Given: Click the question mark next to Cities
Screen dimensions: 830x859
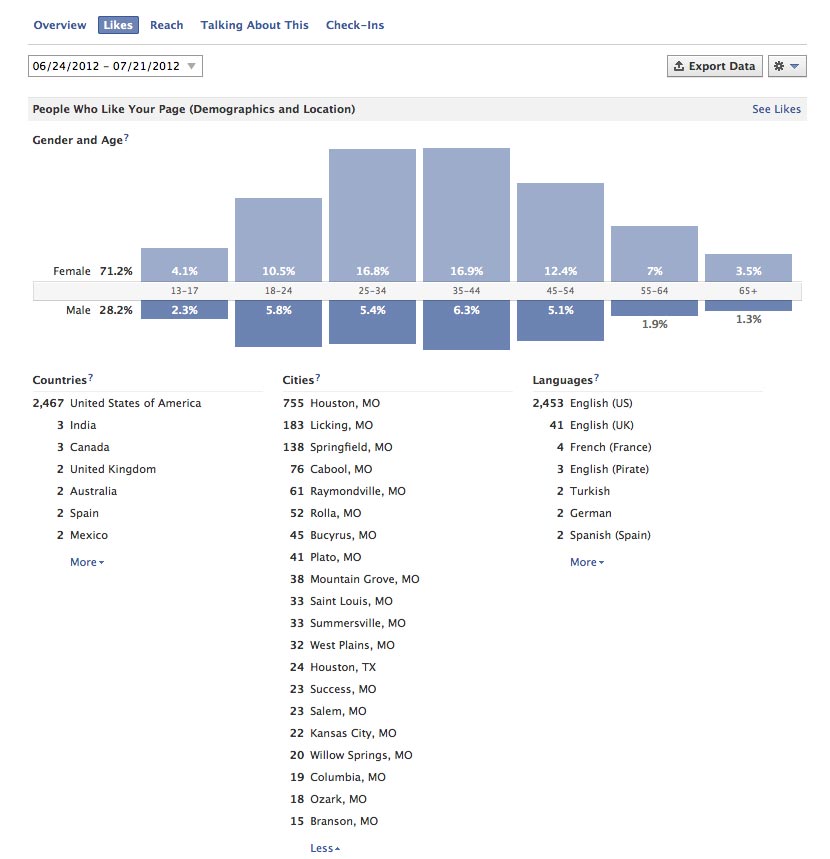Looking at the screenshot, I should 318,378.
